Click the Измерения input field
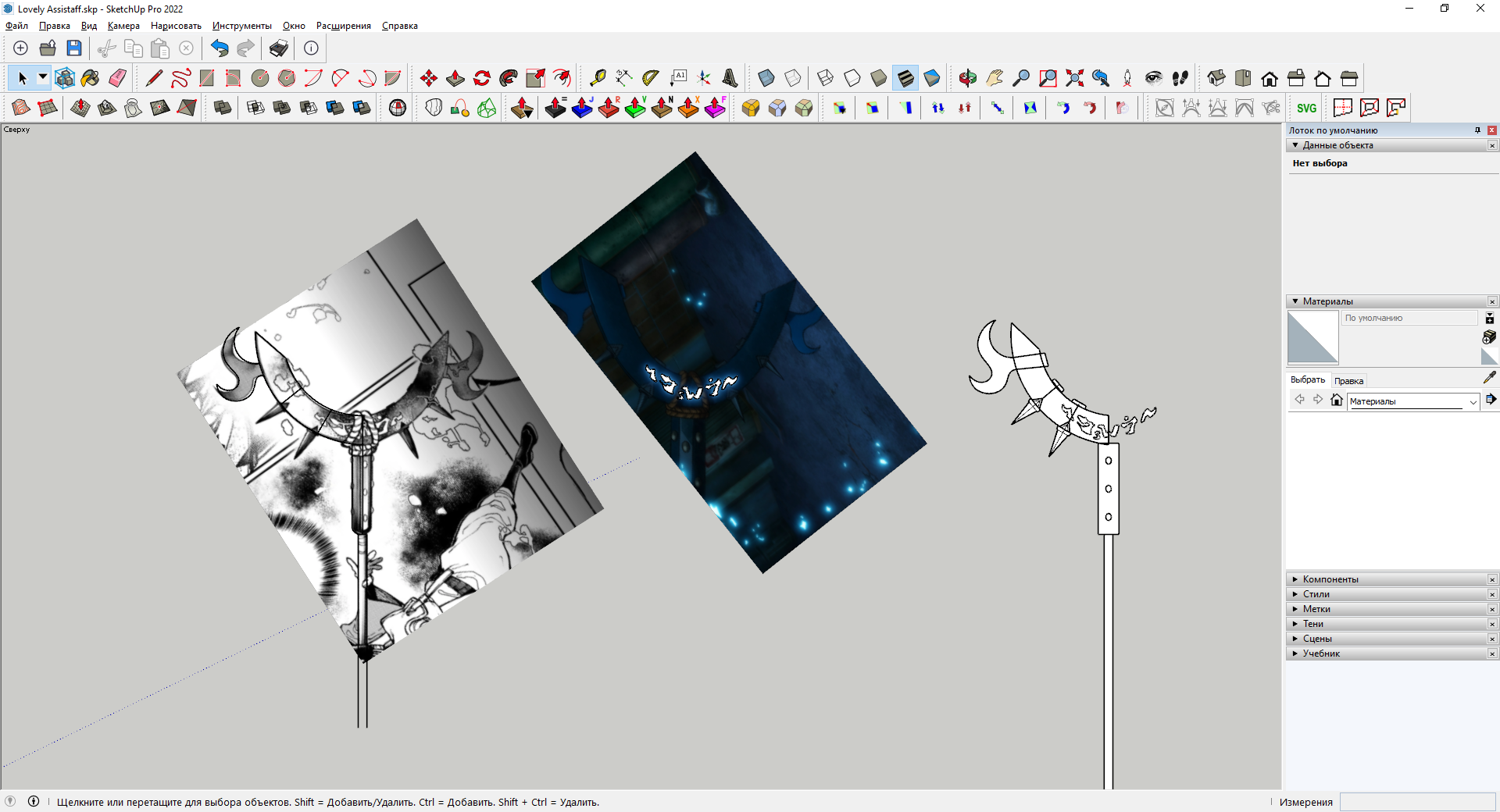This screenshot has height=812, width=1500. 1416,802
